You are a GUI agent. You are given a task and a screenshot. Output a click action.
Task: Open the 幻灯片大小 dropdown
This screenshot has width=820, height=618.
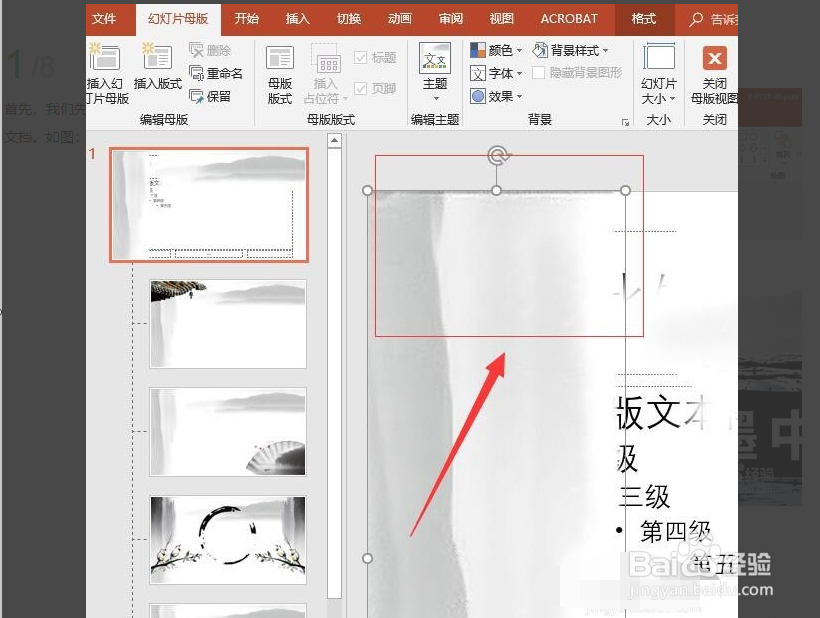[658, 74]
